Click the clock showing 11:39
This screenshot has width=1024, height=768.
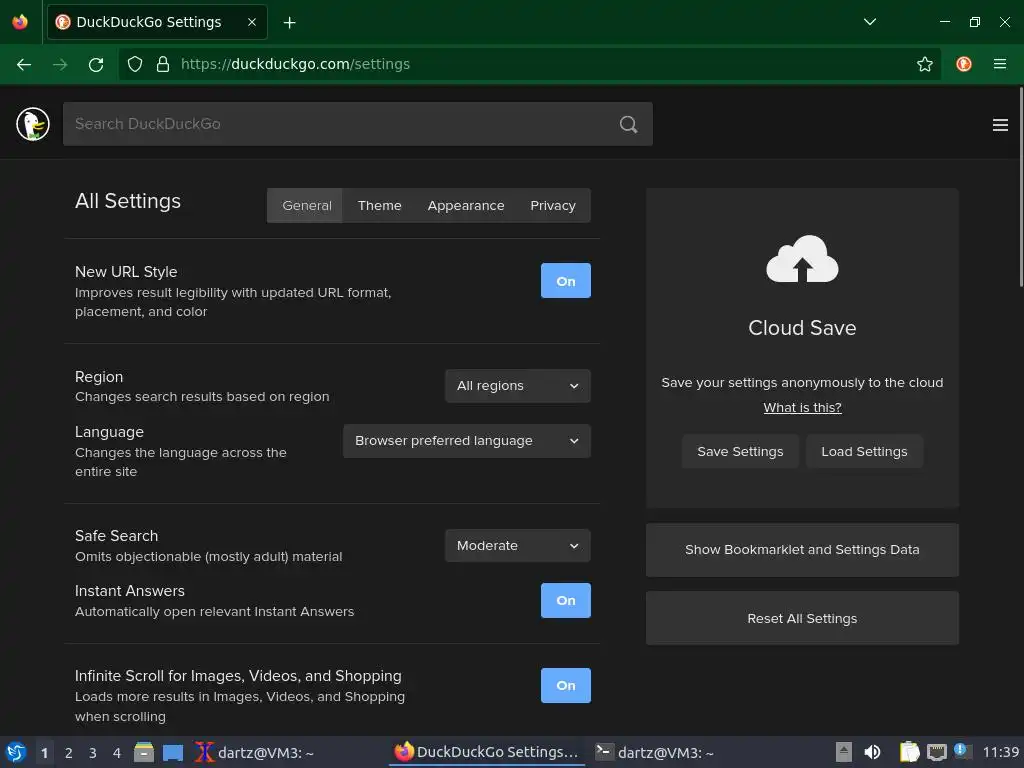[x=1000, y=752]
